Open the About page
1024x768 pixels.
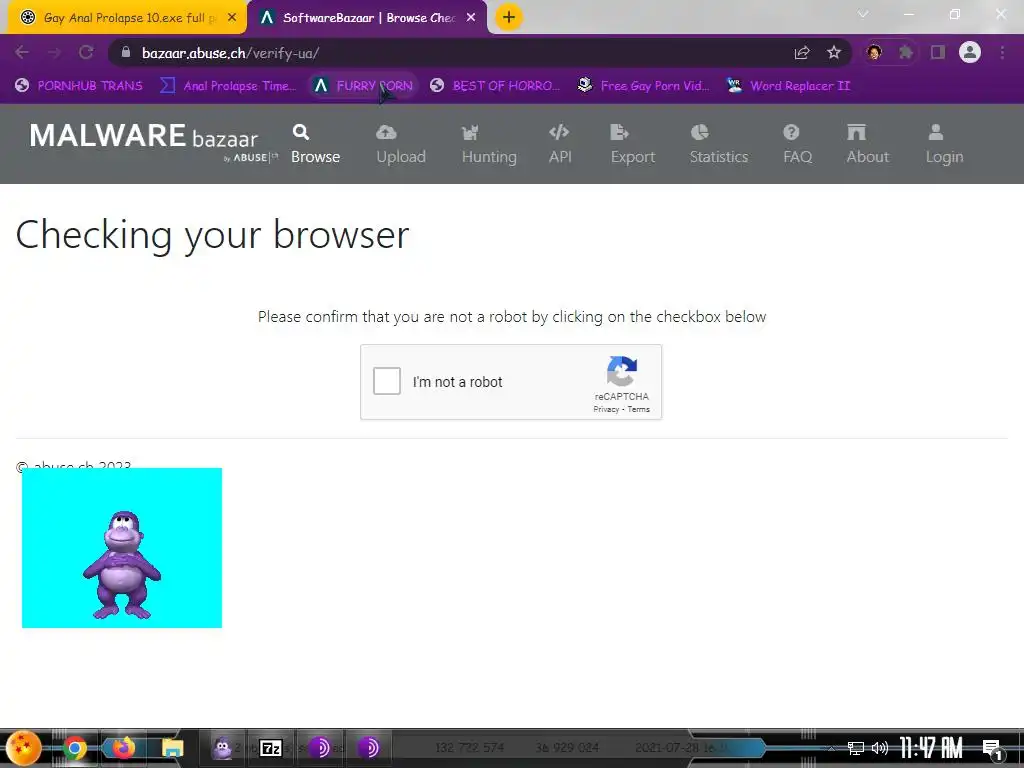tap(867, 144)
